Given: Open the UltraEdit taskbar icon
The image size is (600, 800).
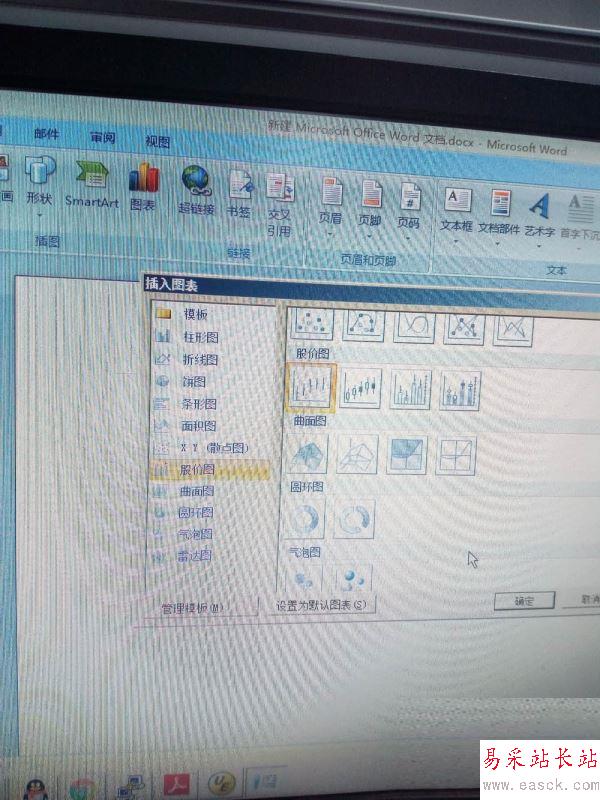Looking at the screenshot, I should 222,782.
